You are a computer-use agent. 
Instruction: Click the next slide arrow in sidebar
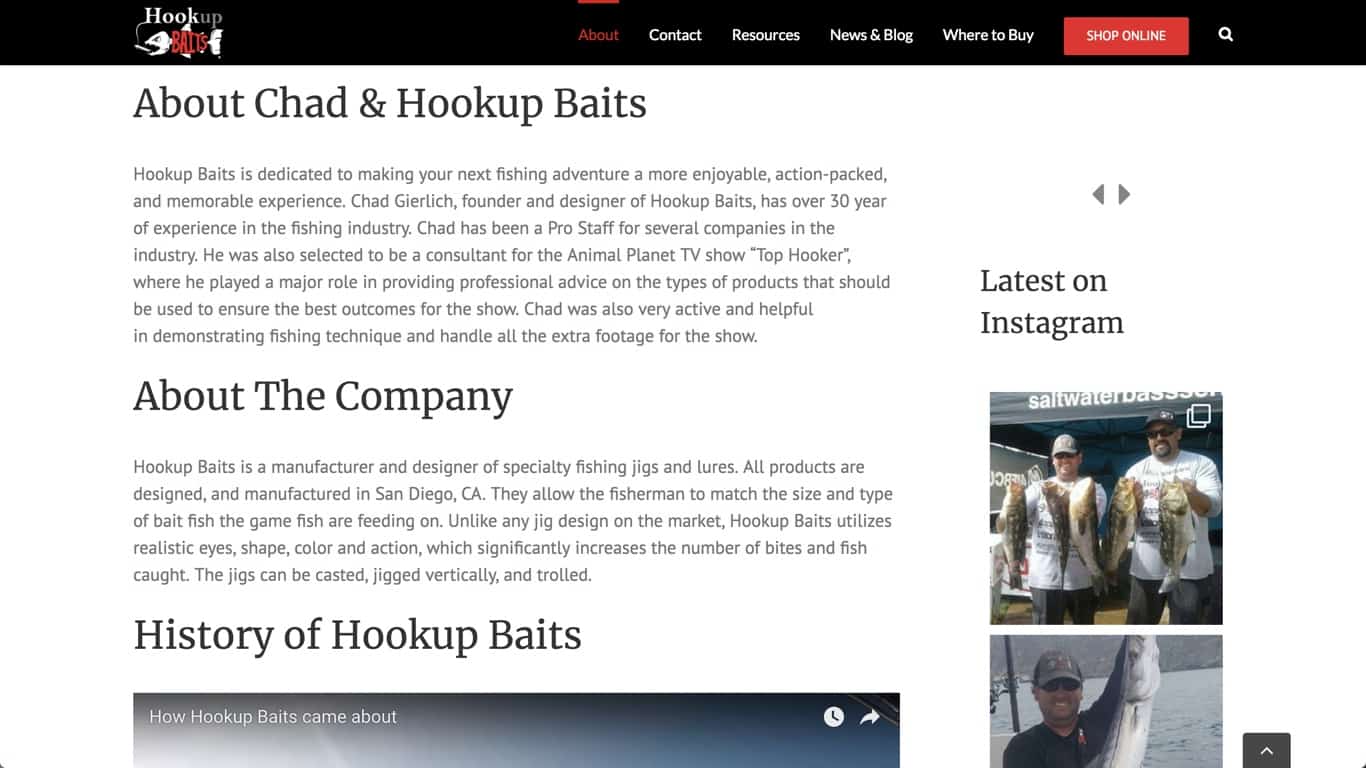[x=1124, y=194]
